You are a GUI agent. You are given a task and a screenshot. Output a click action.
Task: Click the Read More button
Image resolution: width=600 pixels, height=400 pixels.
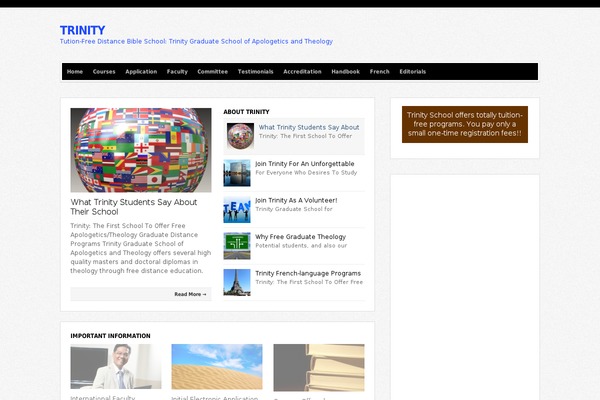pos(141,294)
